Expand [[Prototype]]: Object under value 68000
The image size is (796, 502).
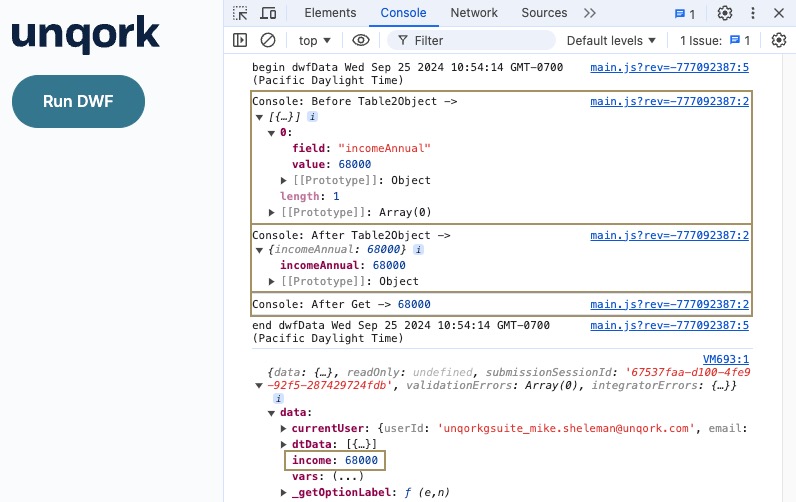[x=283, y=180]
